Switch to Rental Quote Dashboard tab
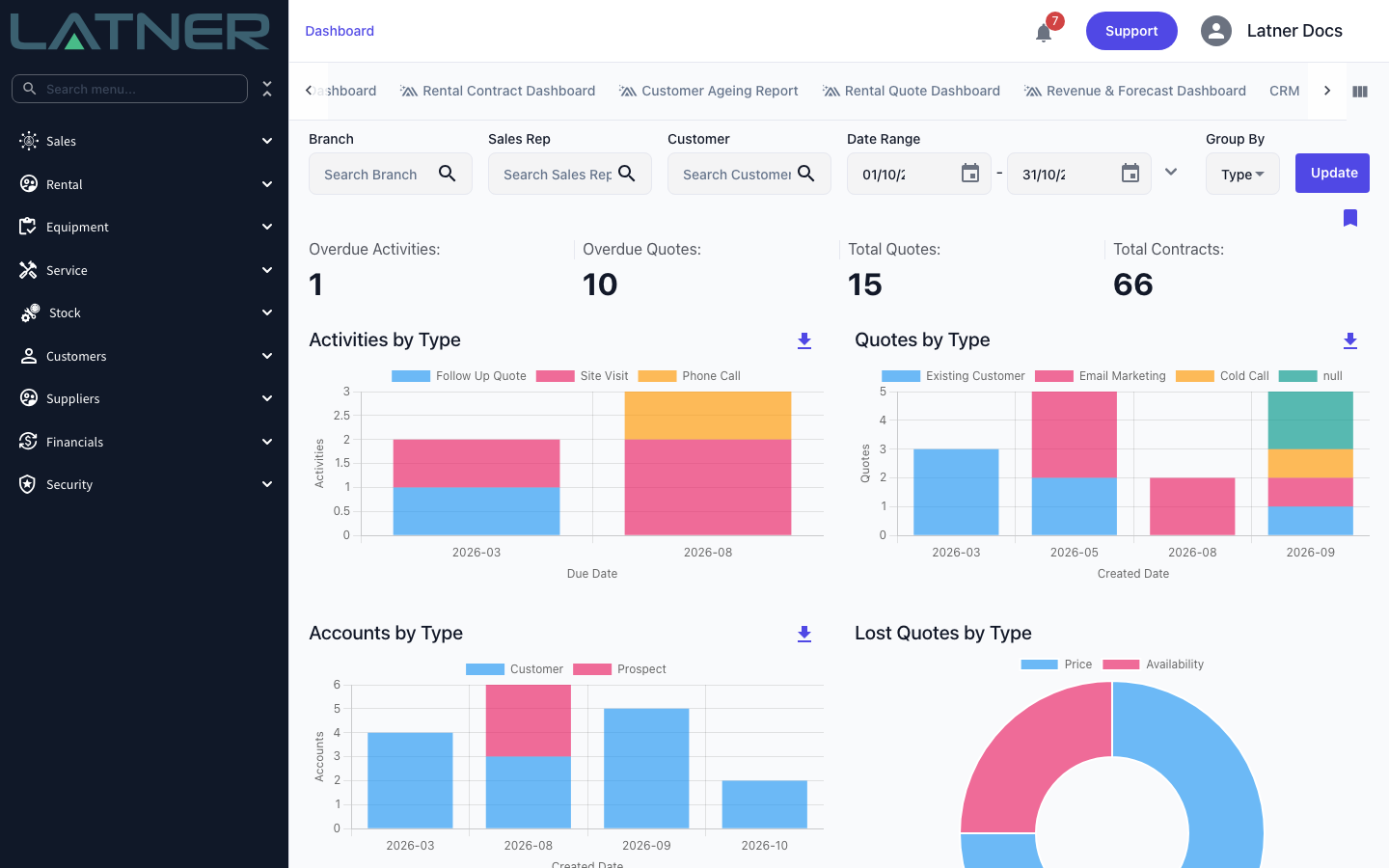 (x=912, y=91)
